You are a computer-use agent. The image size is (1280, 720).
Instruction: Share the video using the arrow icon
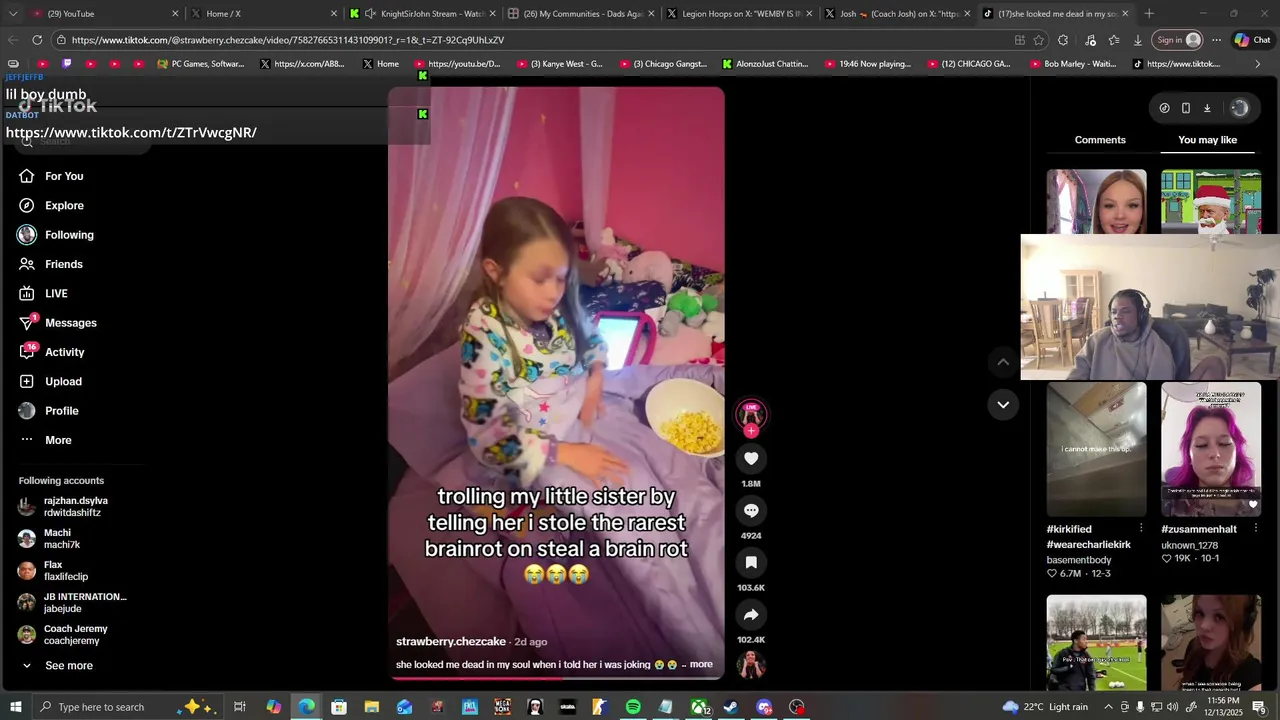[x=751, y=614]
